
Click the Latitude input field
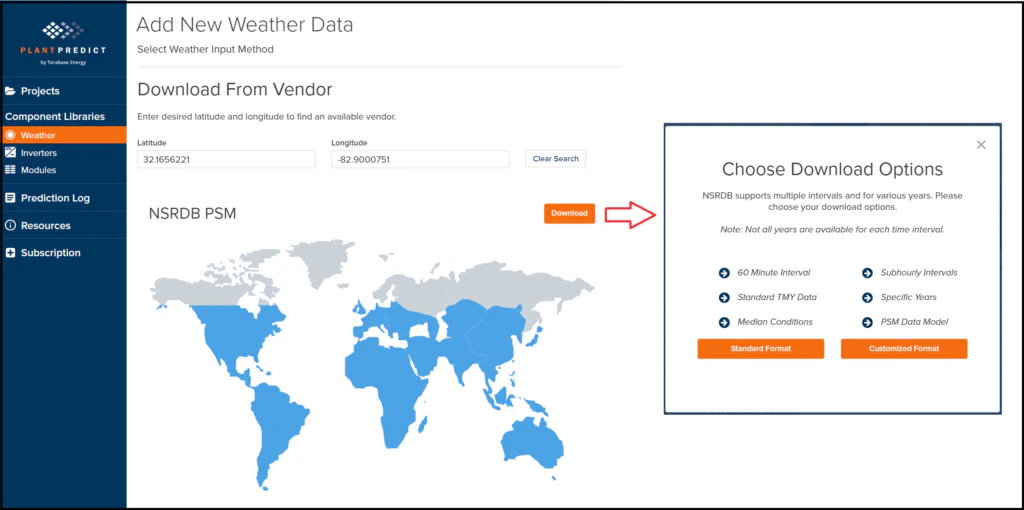click(227, 159)
